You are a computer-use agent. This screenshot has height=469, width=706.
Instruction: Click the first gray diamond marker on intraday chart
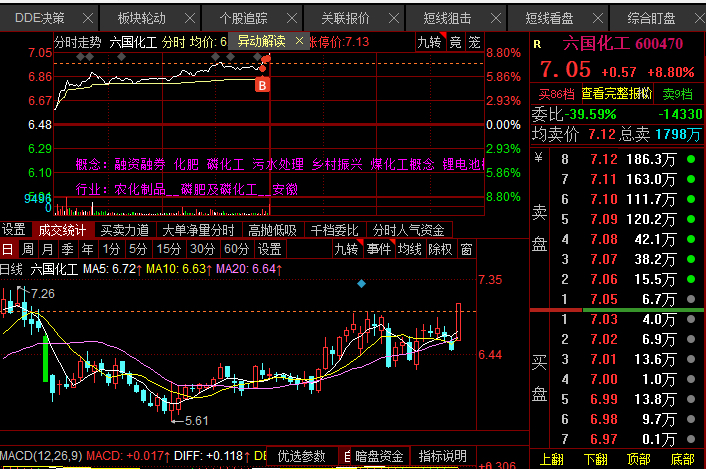point(81,57)
